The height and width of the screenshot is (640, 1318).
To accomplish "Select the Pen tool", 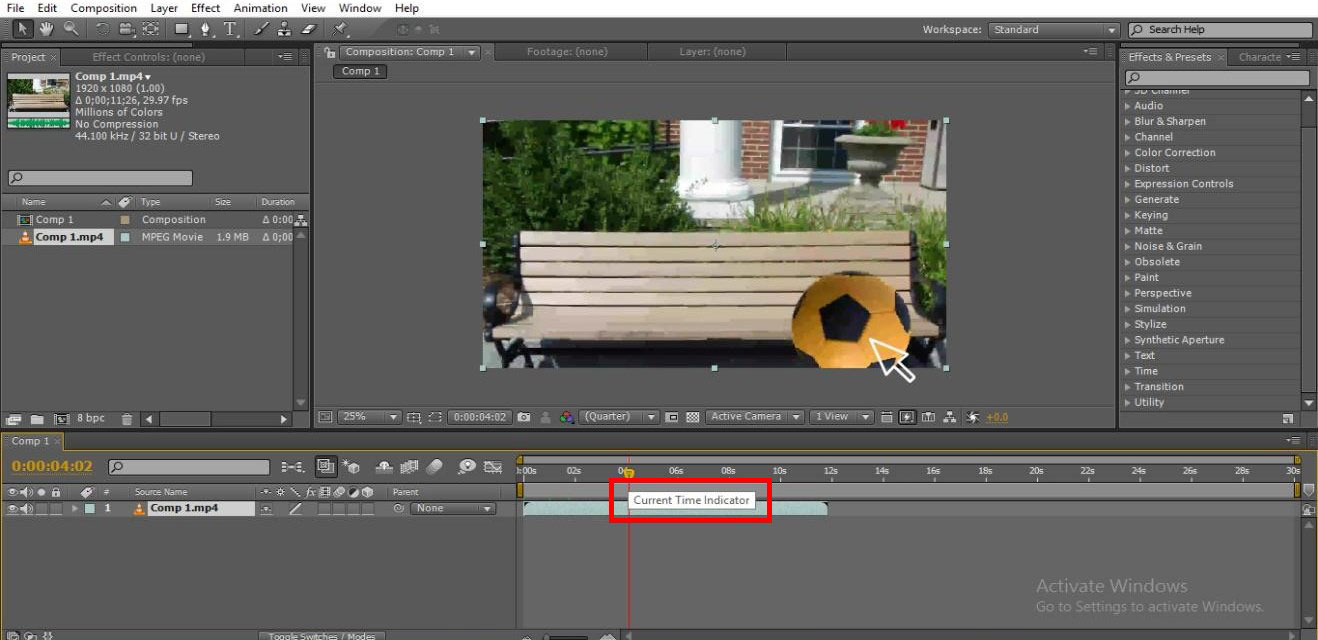I will (205, 29).
